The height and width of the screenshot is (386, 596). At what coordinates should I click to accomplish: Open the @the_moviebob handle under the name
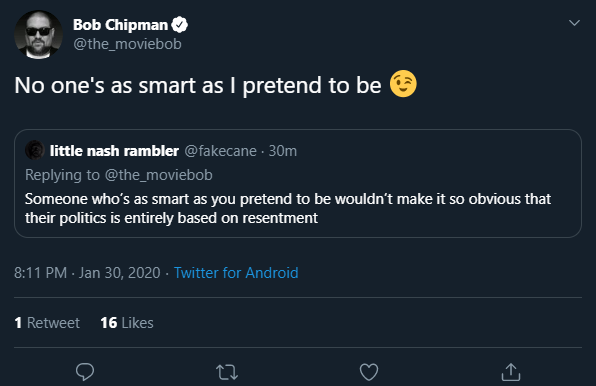pos(127,44)
